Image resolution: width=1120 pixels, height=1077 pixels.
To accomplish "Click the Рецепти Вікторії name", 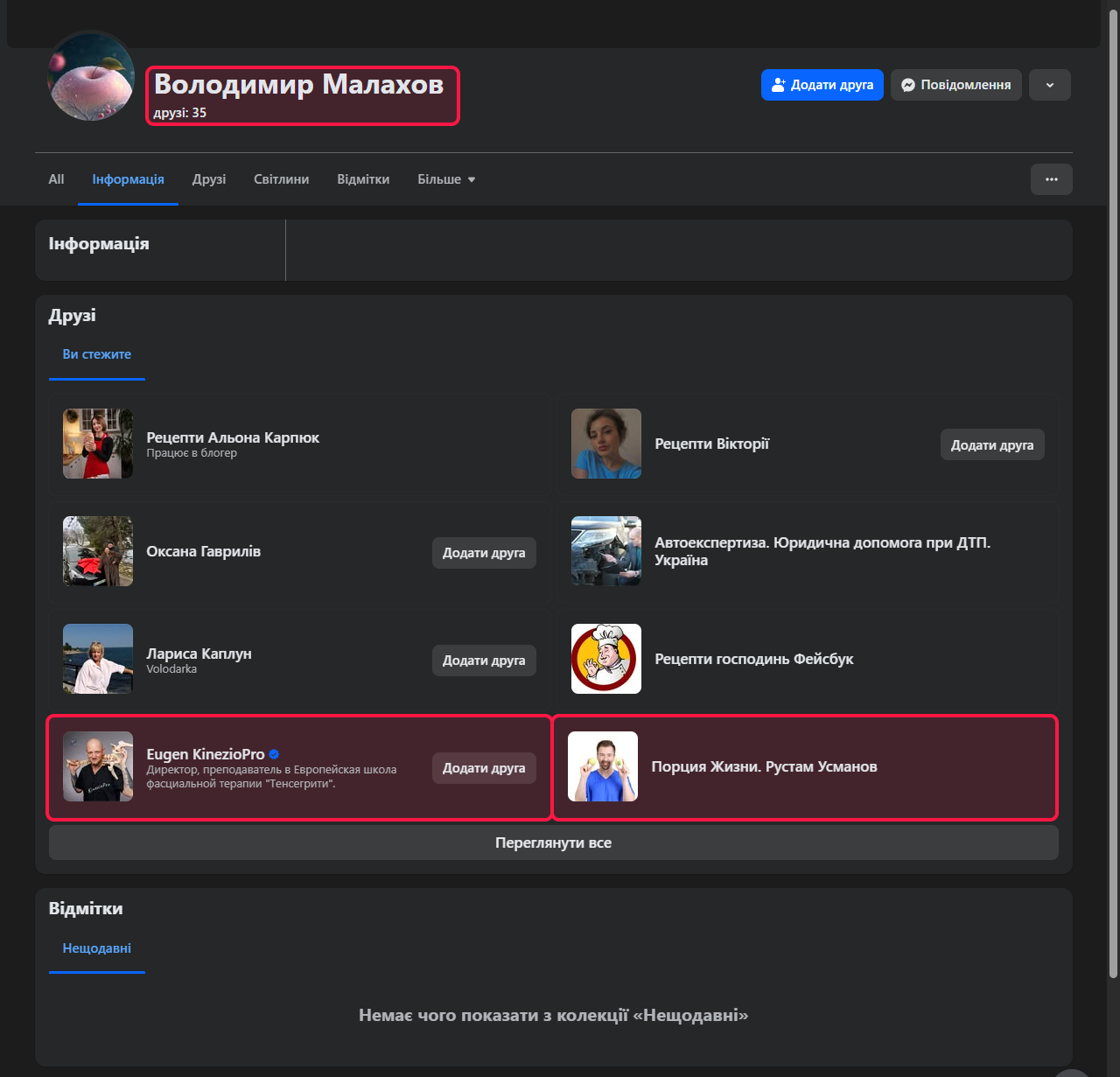I will 711,444.
